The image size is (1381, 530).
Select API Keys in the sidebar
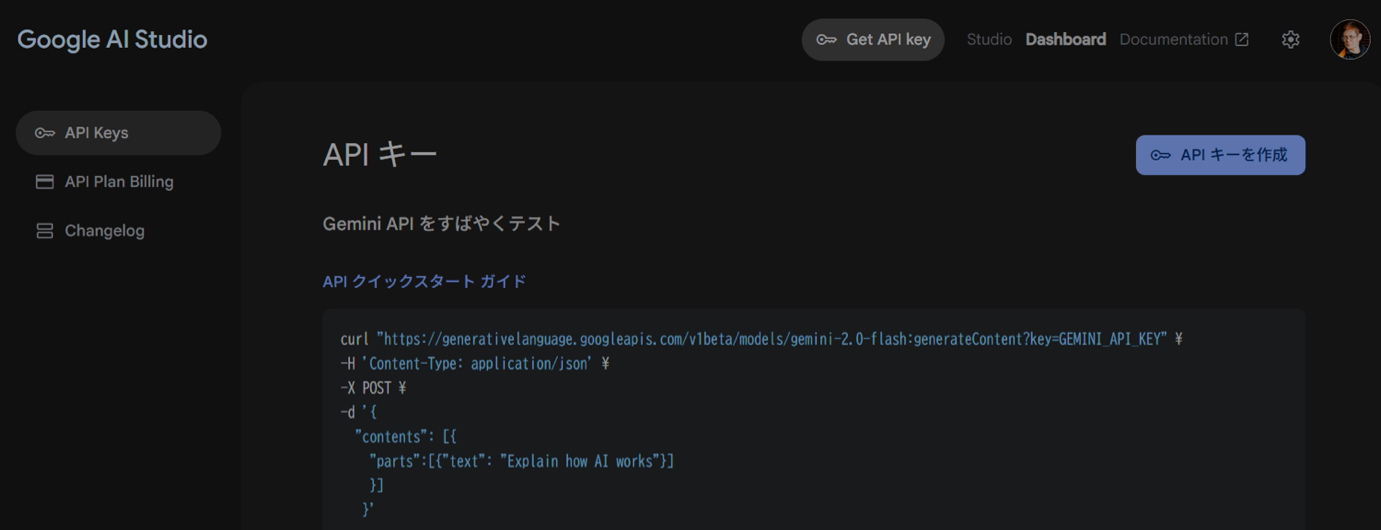pos(97,133)
